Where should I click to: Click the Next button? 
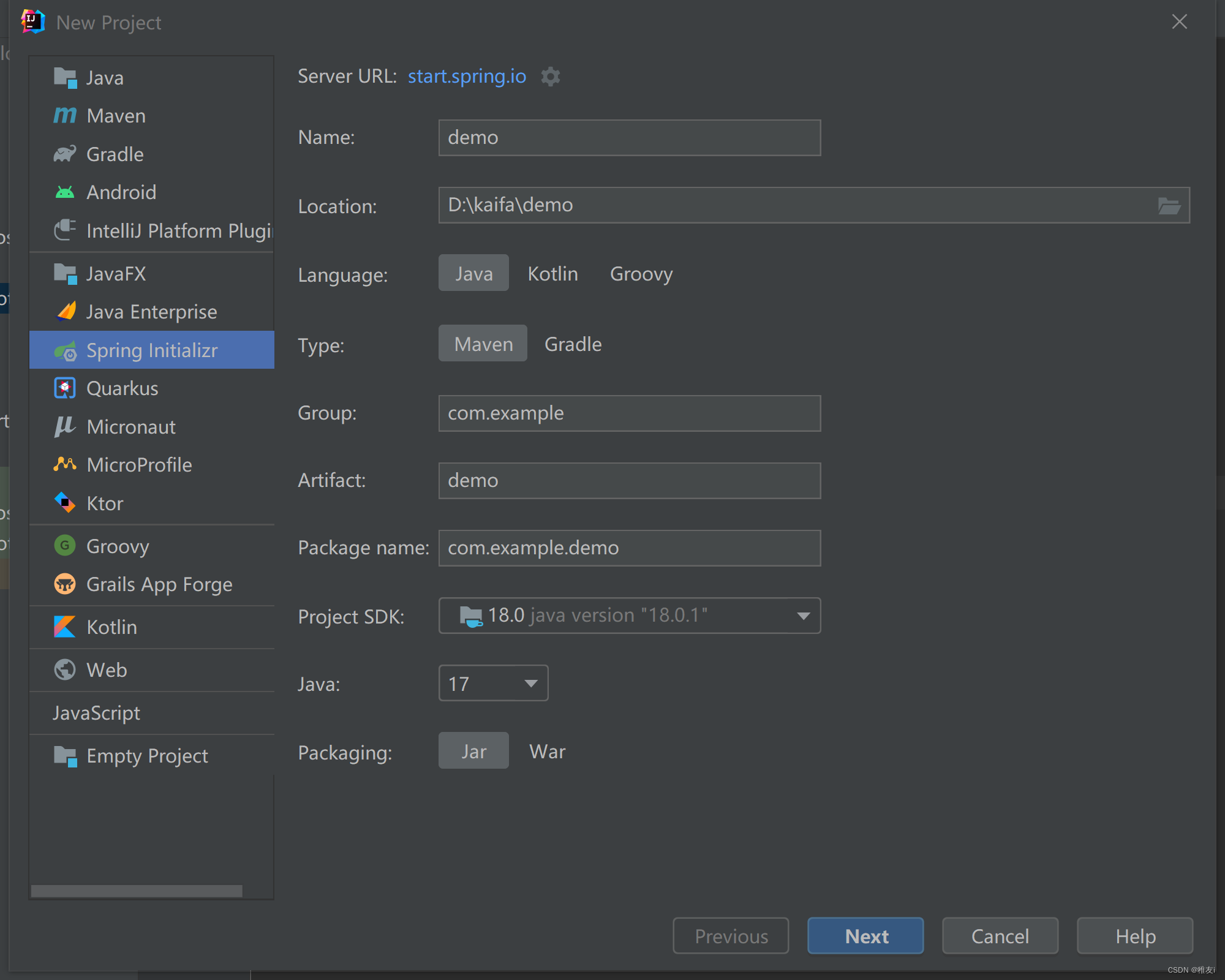click(x=865, y=935)
